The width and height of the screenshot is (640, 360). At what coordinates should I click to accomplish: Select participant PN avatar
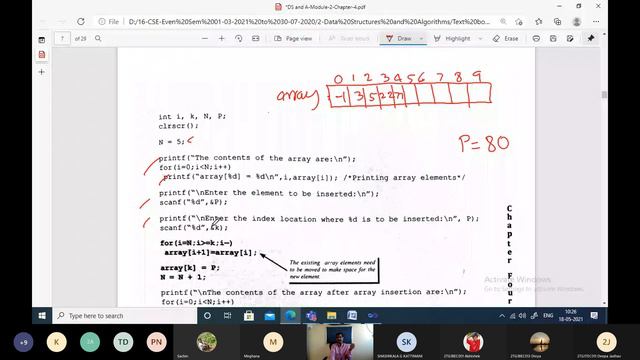coord(156,342)
